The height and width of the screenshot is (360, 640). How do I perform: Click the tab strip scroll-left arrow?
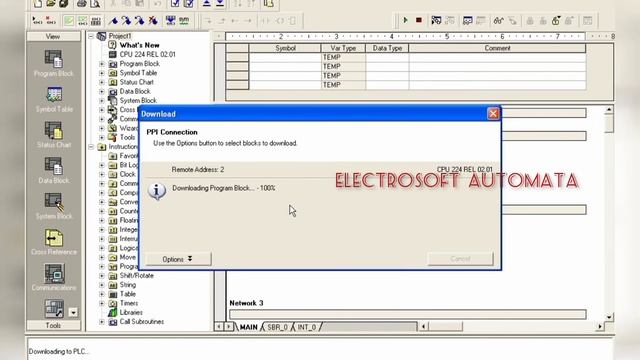tap(219, 327)
